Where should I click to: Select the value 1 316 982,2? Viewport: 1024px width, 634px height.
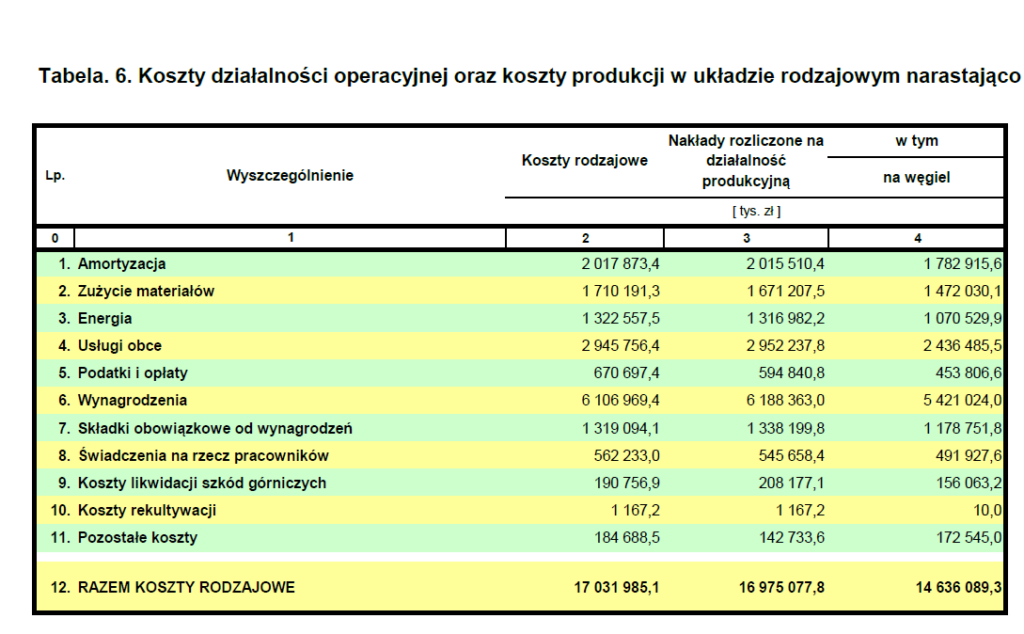[785, 319]
